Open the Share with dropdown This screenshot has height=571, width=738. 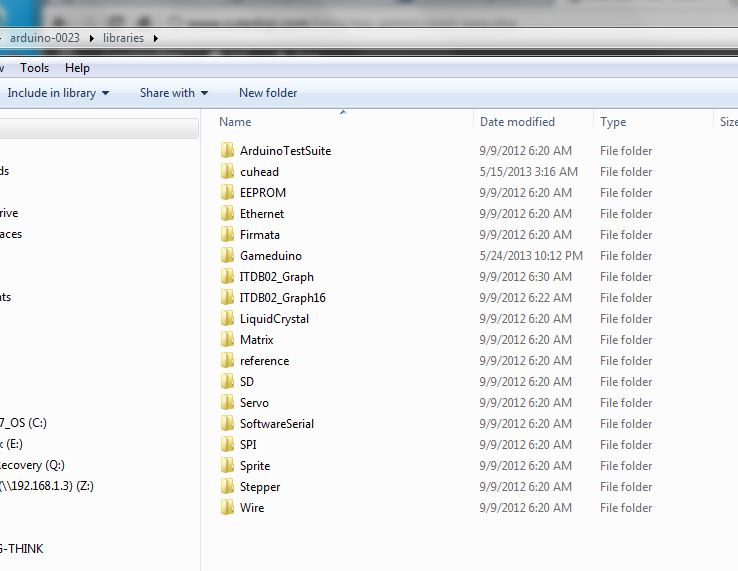tap(174, 93)
